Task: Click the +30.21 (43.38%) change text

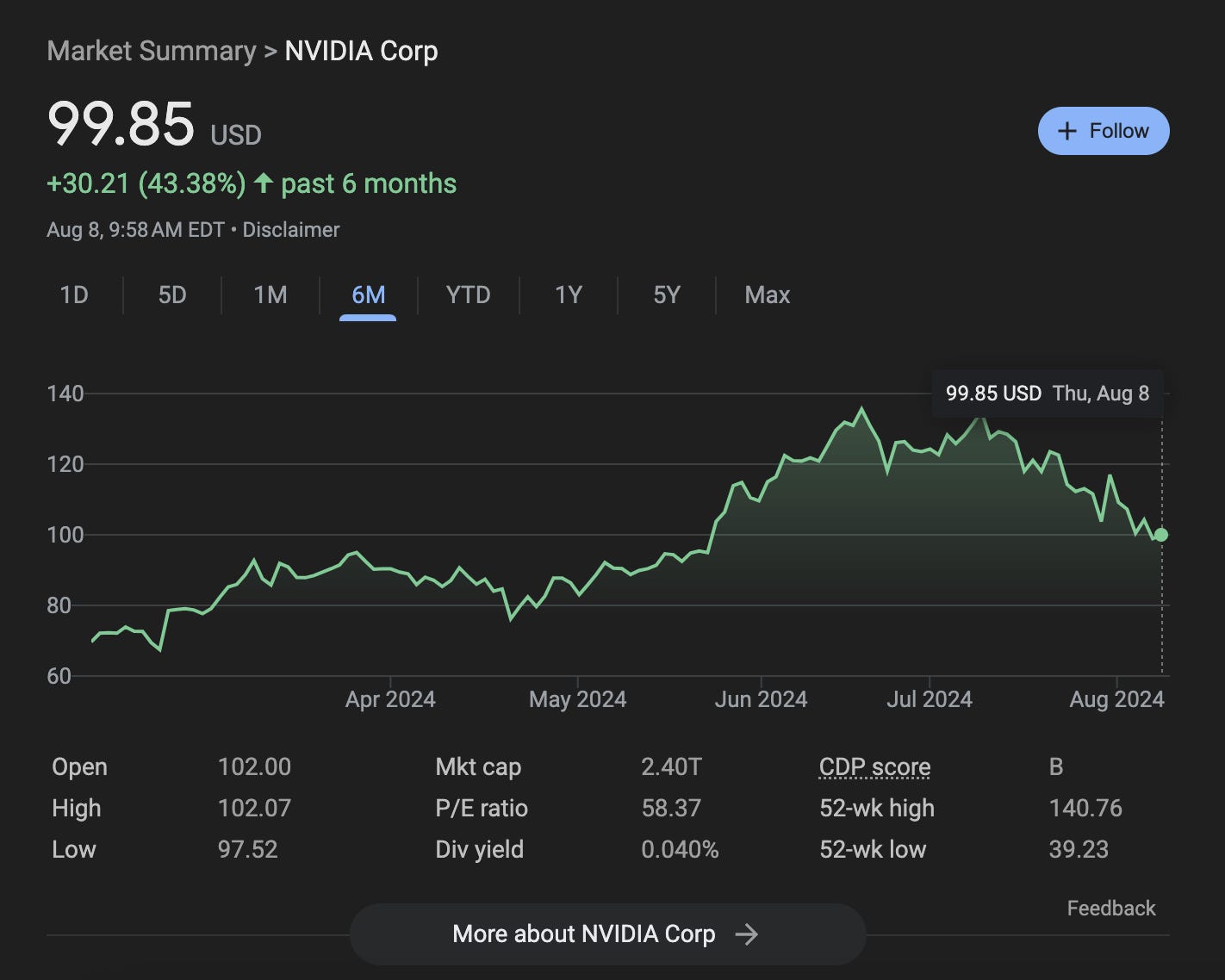Action: (x=146, y=183)
